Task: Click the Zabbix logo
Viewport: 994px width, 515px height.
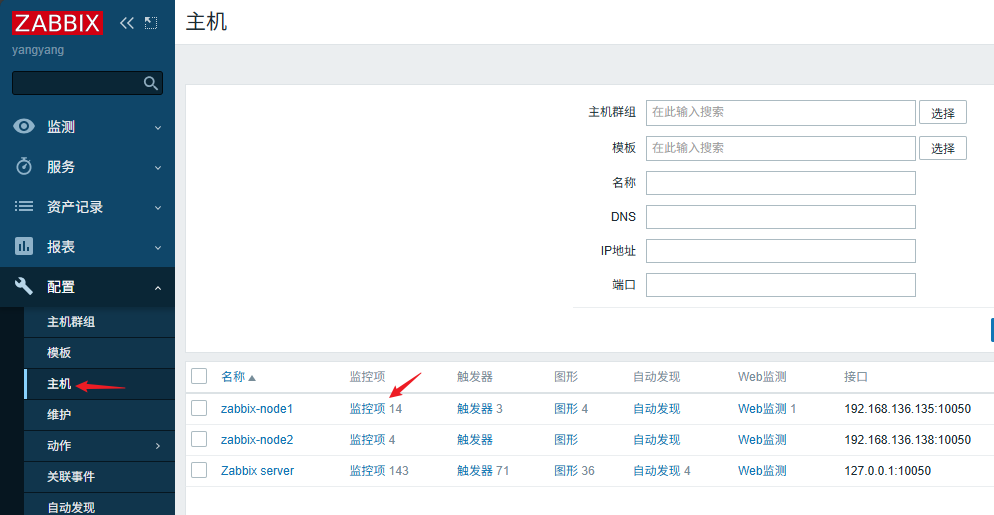Action: click(x=58, y=23)
